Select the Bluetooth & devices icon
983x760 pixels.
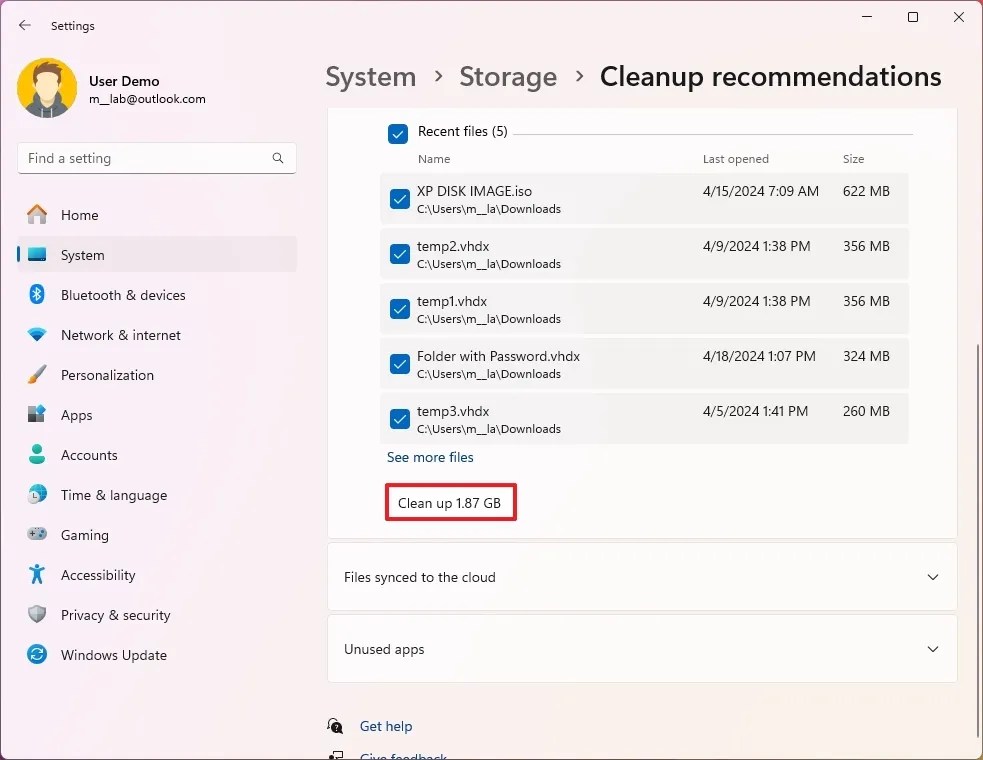coord(37,295)
